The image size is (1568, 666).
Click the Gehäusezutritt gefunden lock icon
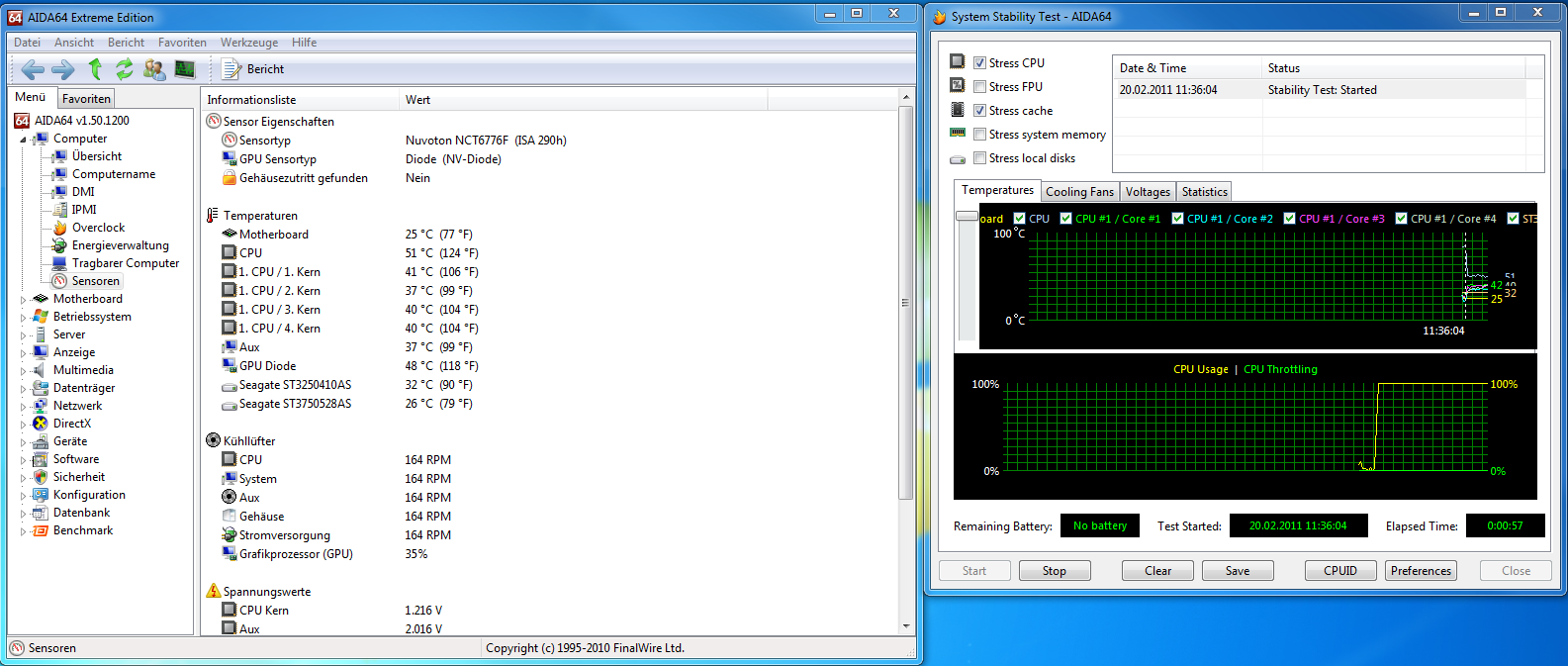click(x=230, y=178)
